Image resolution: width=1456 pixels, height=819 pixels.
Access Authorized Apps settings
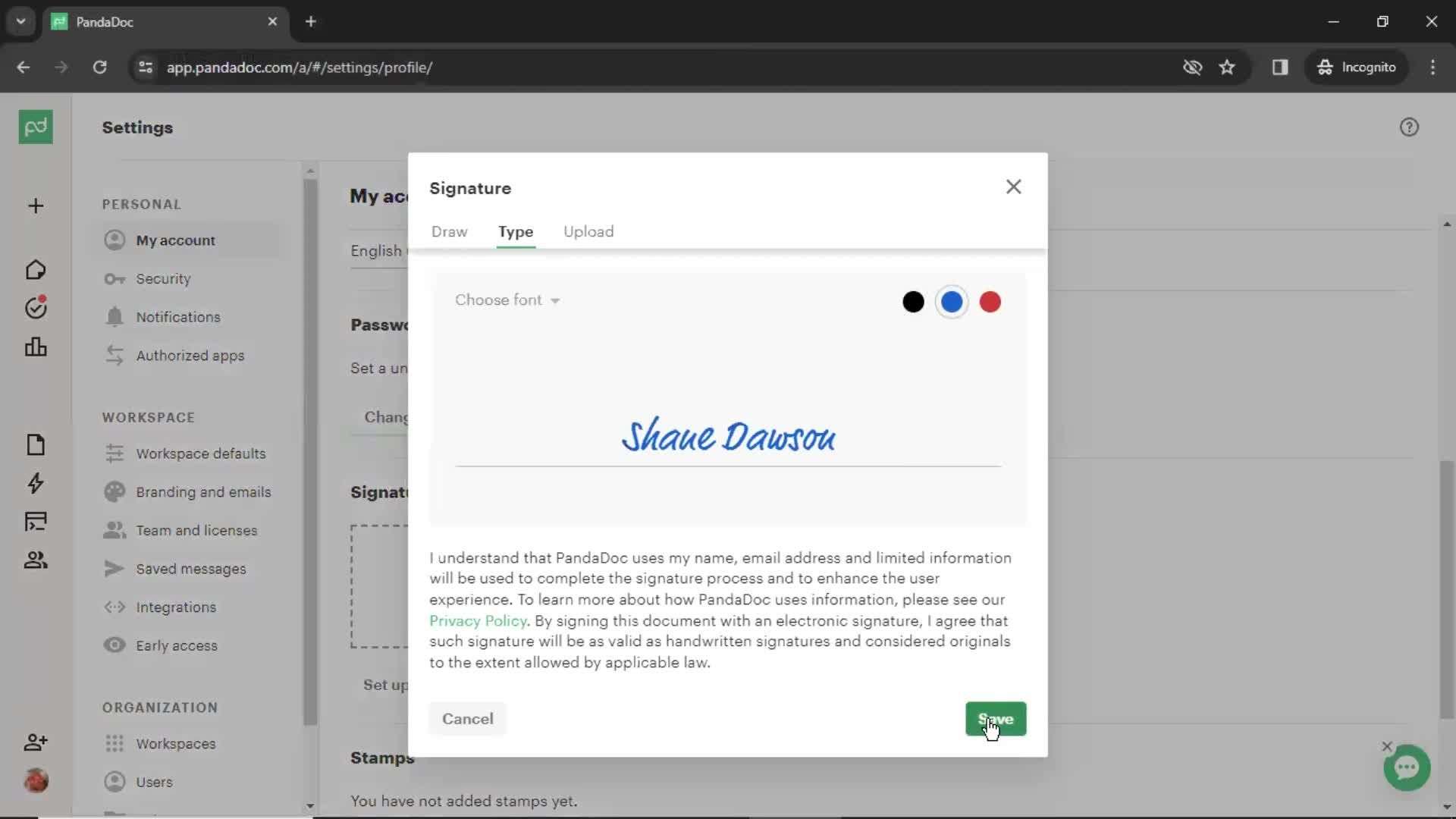pos(190,355)
